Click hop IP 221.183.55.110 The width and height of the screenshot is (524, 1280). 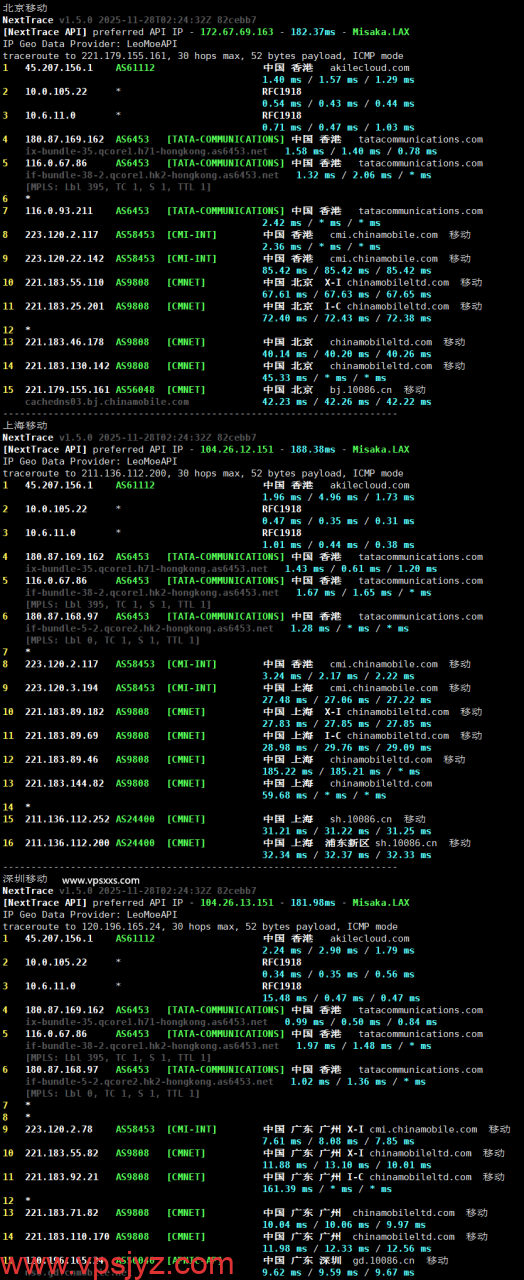pos(62,283)
